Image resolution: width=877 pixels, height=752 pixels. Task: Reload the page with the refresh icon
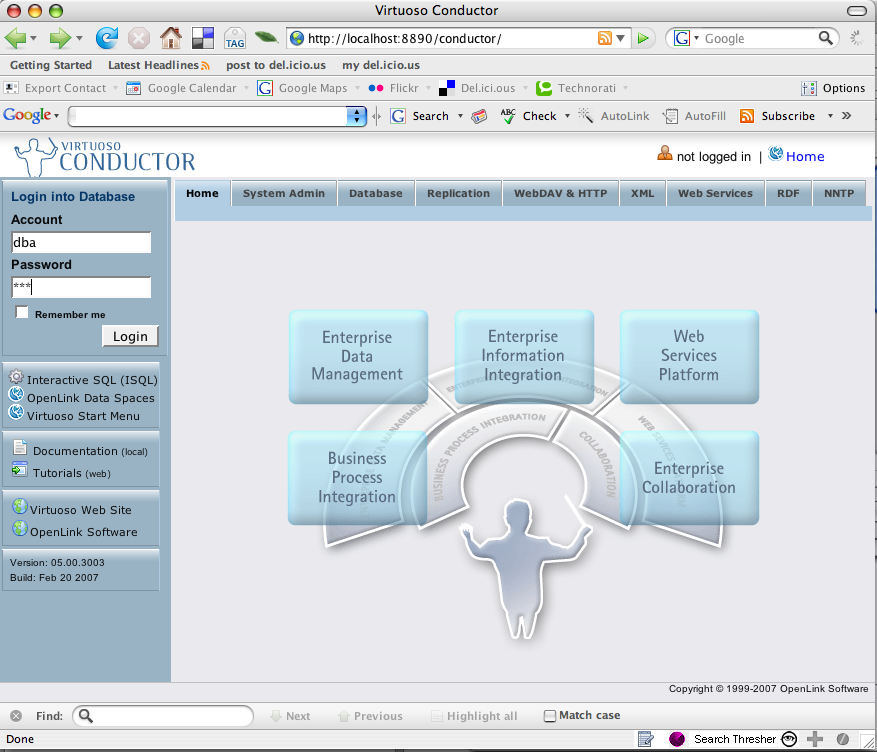click(x=106, y=38)
